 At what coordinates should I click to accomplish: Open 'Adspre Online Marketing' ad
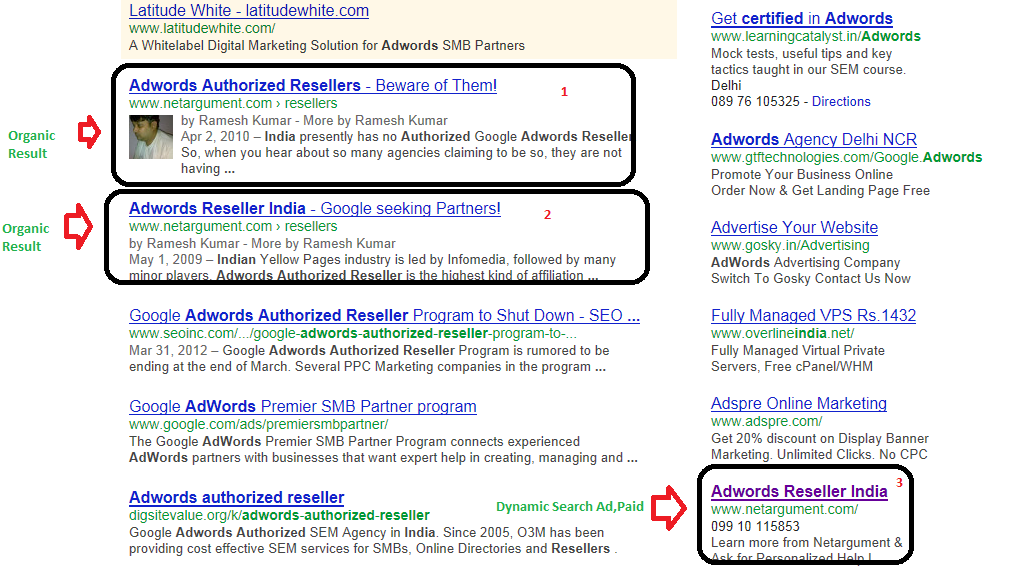799,404
